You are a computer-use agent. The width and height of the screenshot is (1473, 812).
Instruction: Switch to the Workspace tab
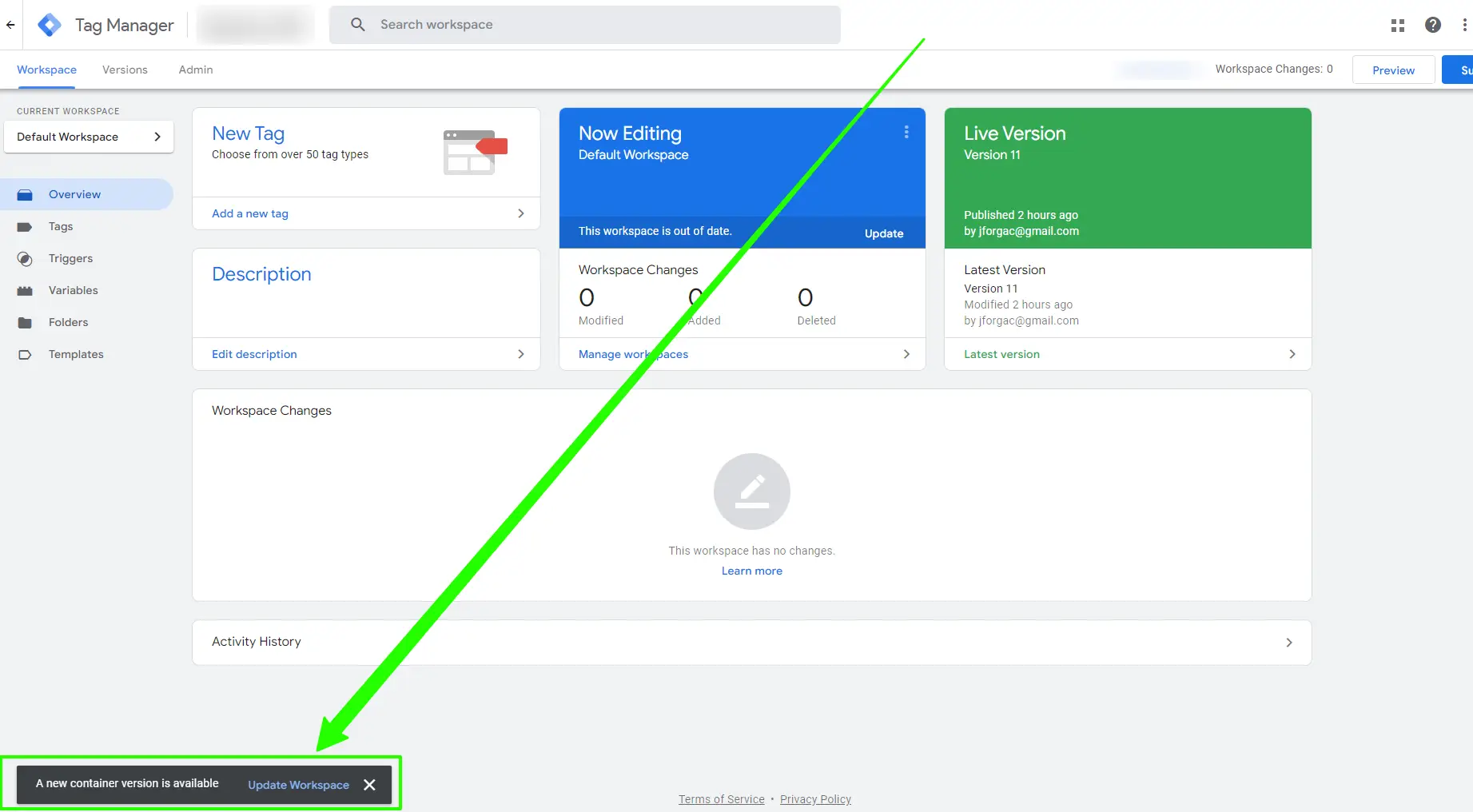pyautogui.click(x=46, y=70)
